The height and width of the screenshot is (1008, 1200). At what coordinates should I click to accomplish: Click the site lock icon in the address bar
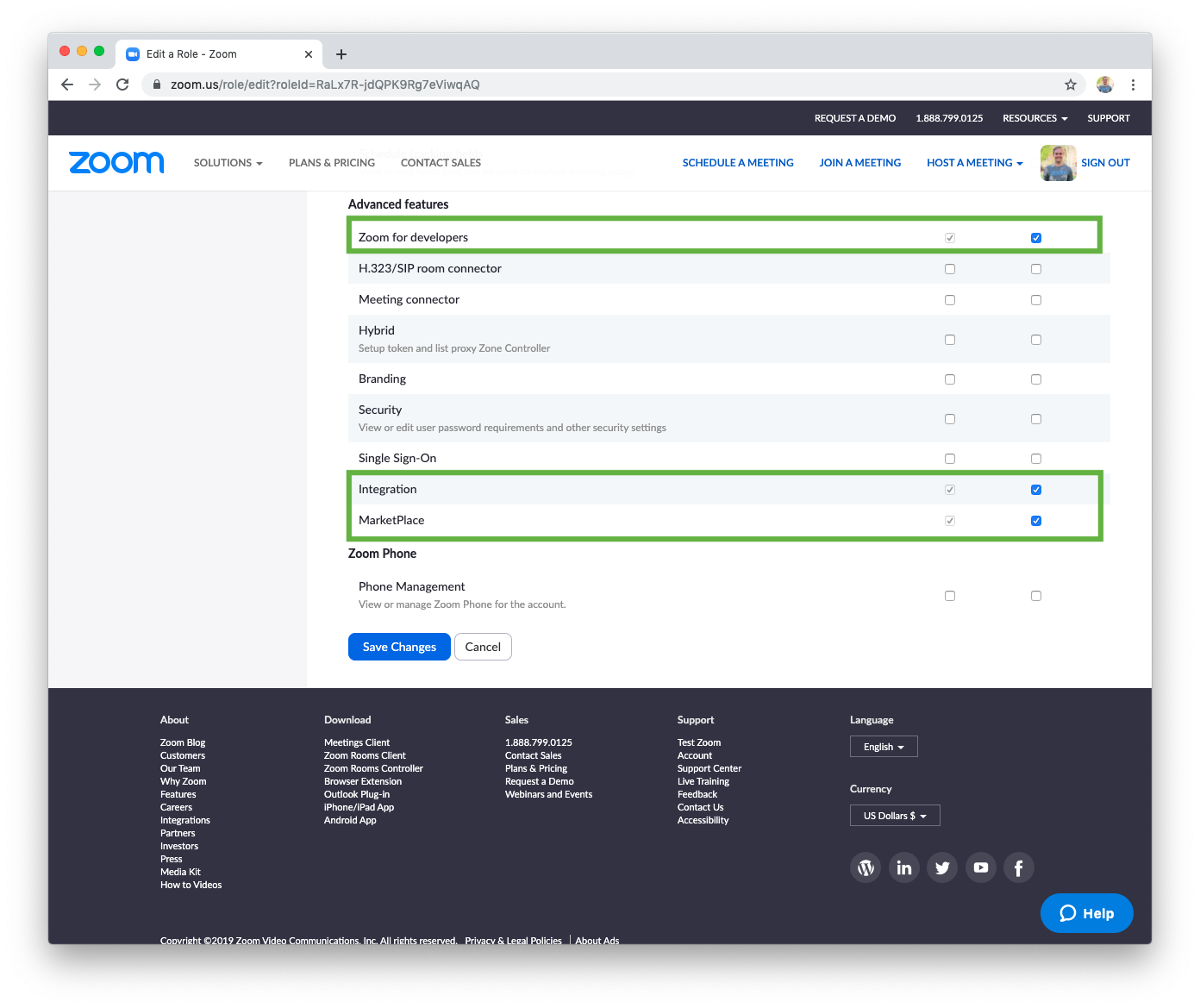point(157,85)
